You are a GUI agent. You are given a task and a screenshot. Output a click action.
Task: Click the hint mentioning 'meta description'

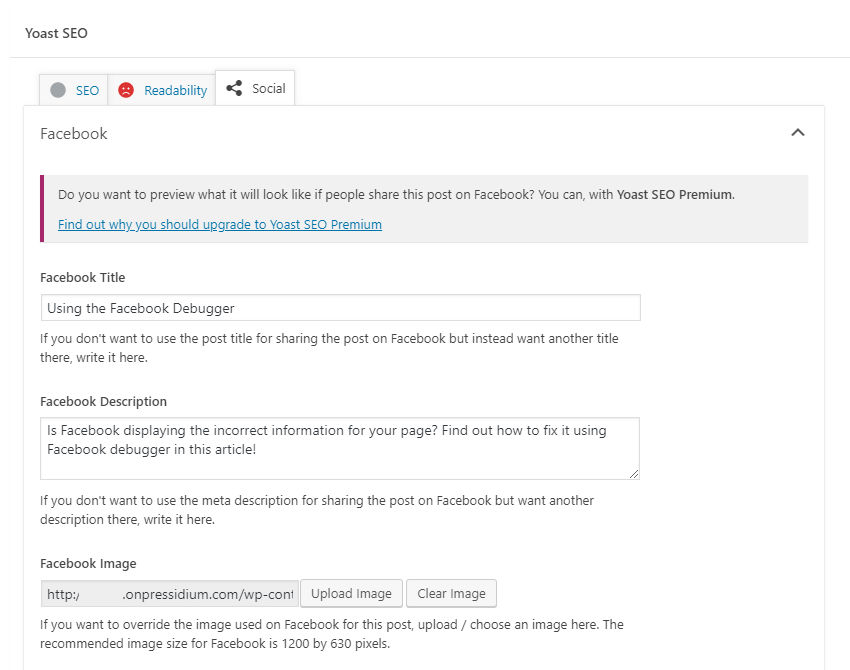tap(317, 510)
